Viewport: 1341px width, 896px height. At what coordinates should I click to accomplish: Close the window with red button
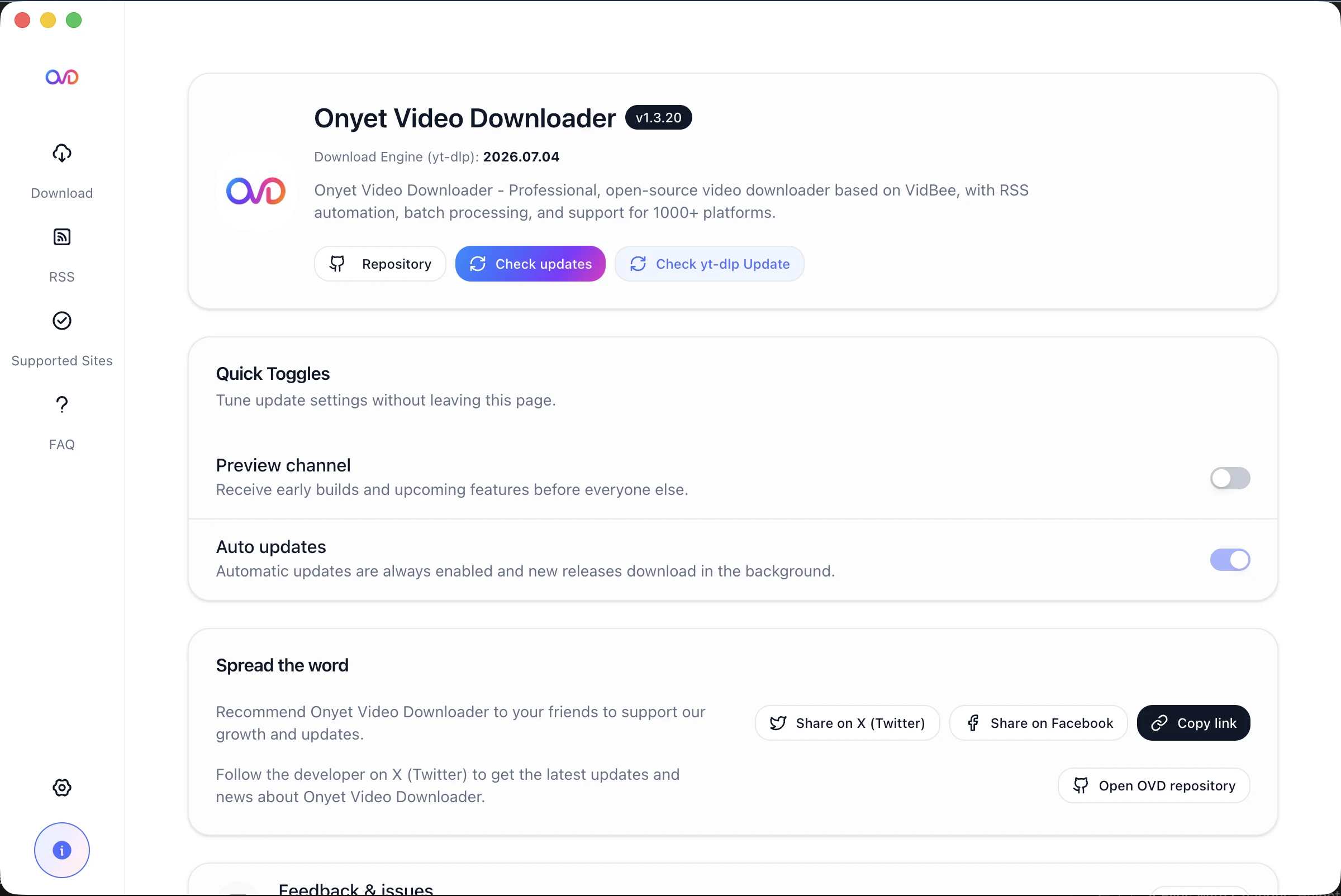point(22,21)
